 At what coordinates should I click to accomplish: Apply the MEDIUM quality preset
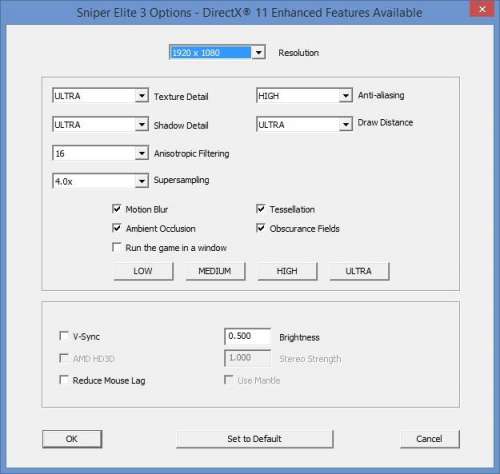(215, 271)
